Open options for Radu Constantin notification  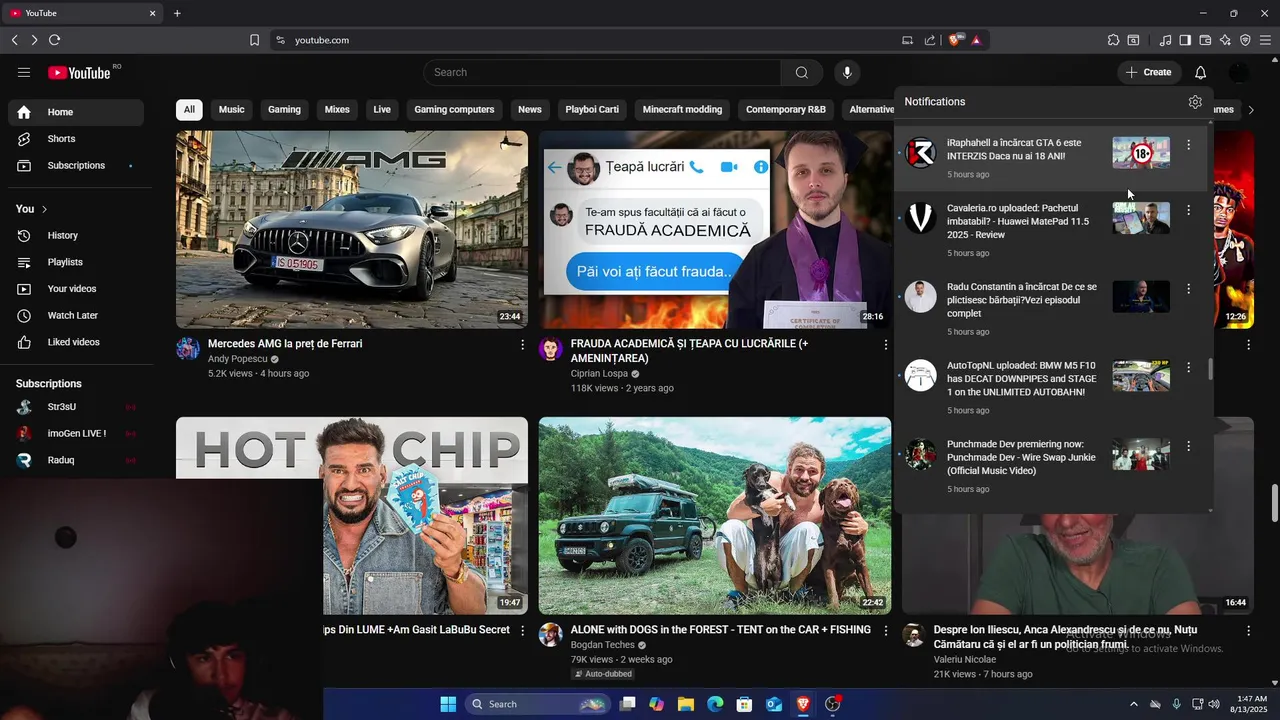pos(1188,289)
